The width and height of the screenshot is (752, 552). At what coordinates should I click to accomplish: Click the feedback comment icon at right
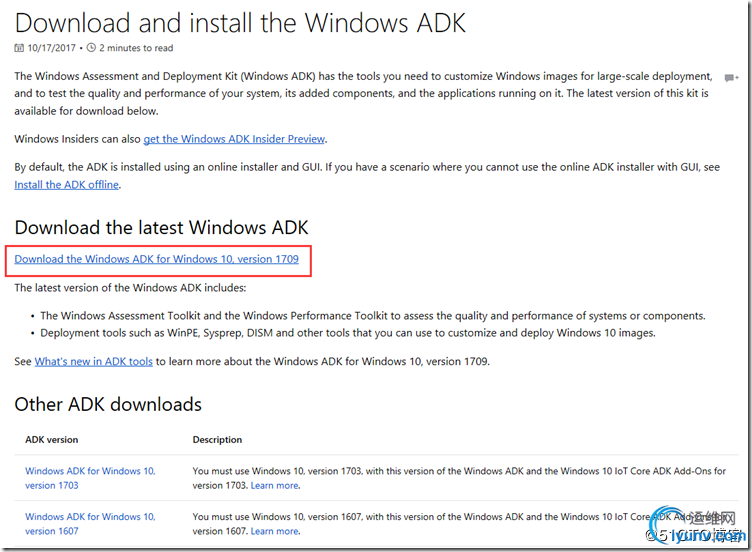click(731, 78)
